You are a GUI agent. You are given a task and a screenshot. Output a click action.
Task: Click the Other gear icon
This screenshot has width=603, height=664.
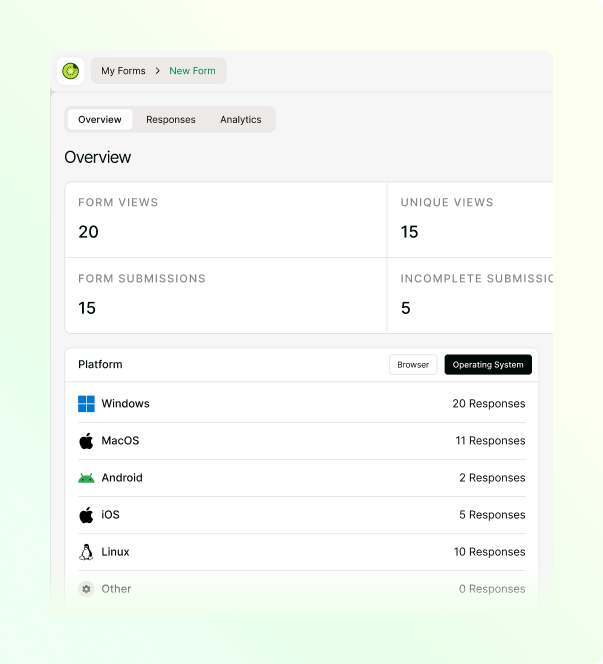(86, 589)
